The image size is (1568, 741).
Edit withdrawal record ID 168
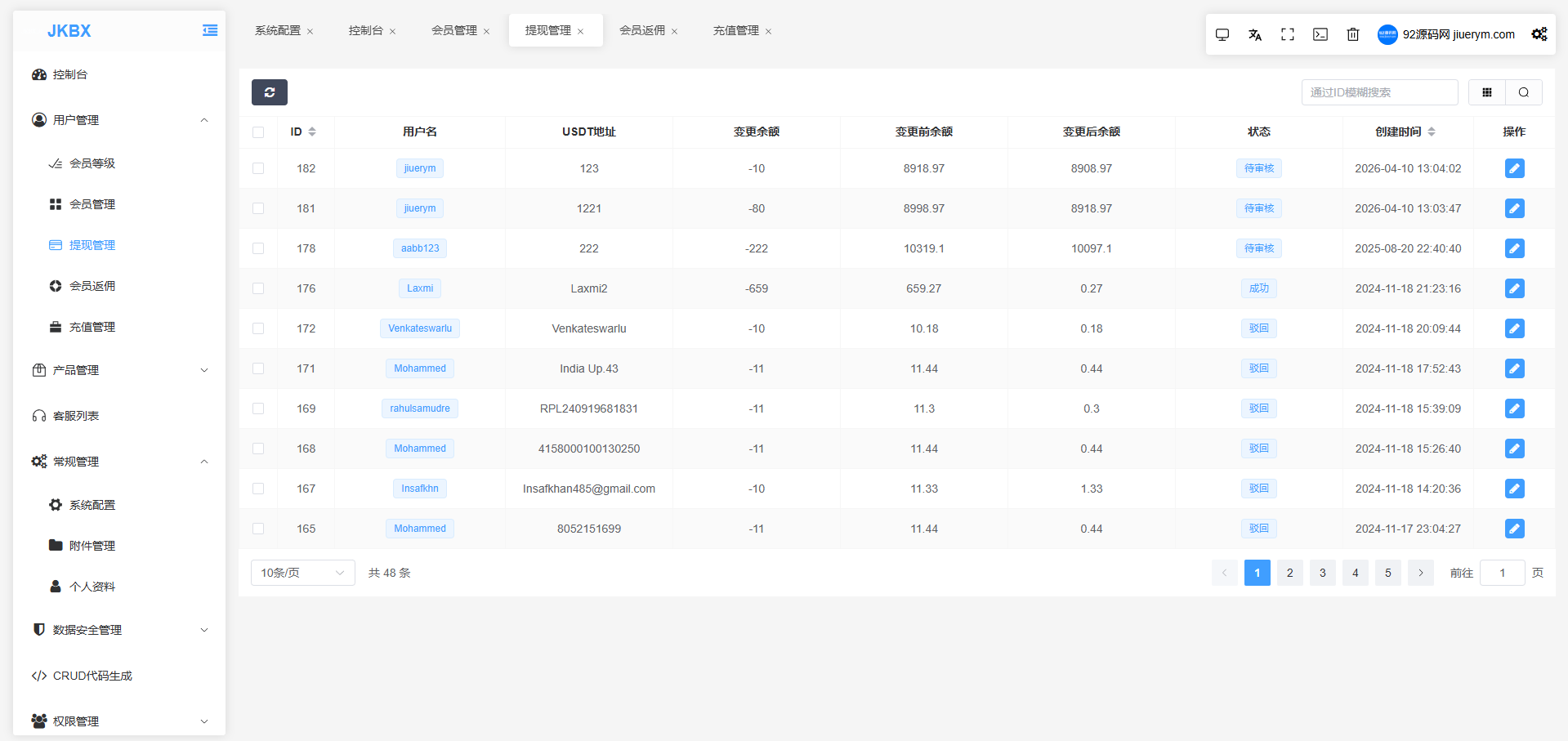point(1514,449)
